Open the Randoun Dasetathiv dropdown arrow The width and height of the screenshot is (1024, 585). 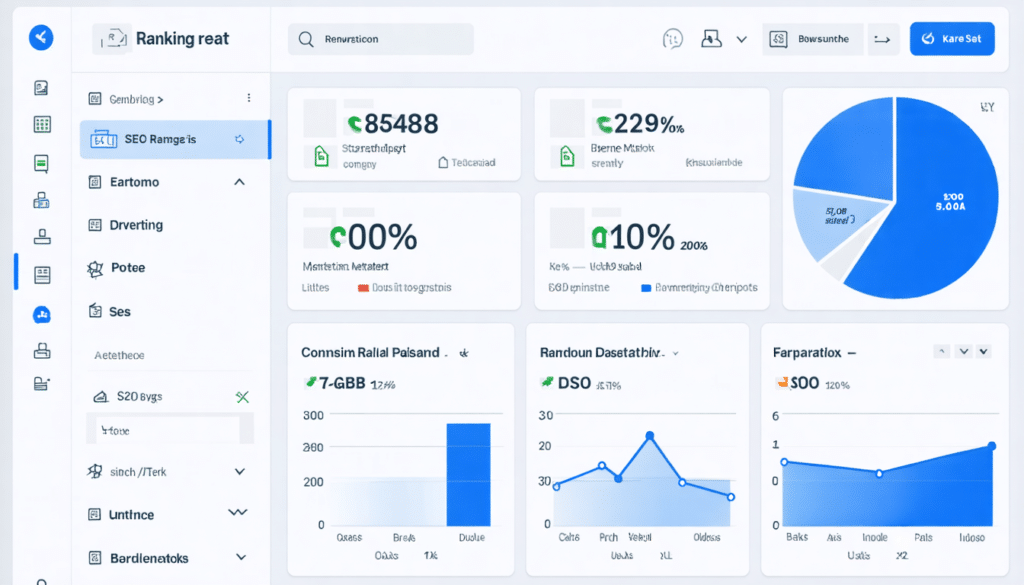point(676,353)
